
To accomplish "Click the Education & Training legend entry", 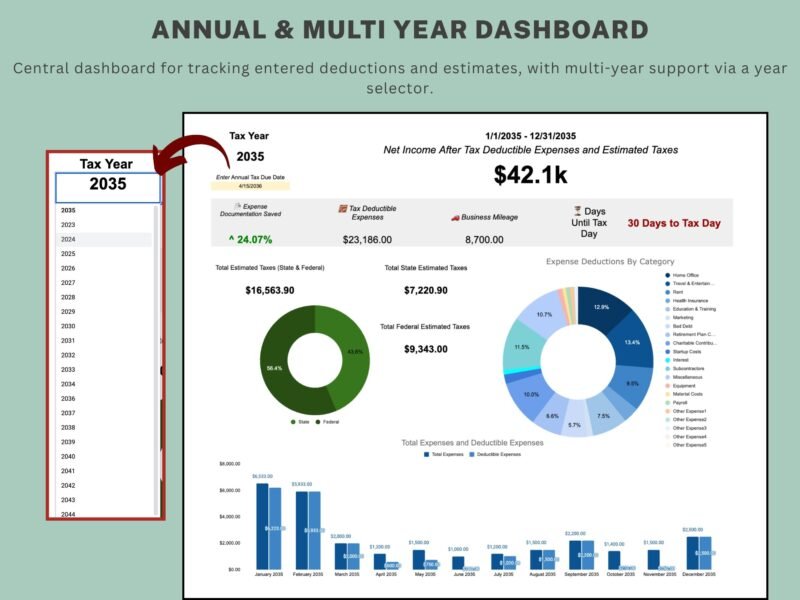I will (x=690, y=309).
